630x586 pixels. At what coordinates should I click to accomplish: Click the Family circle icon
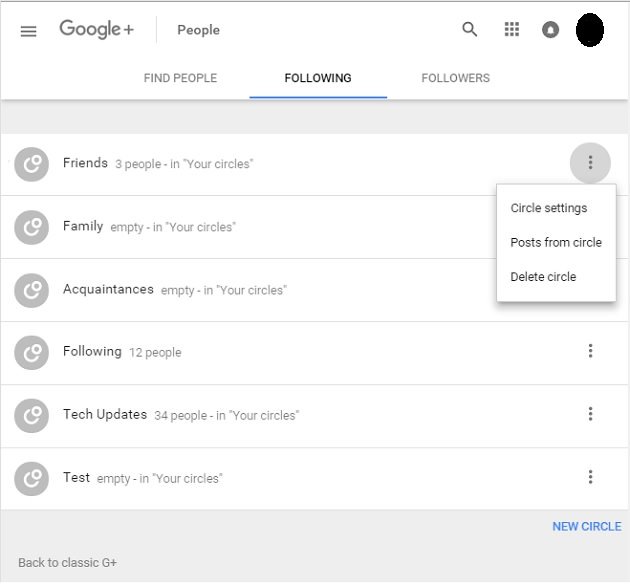31,227
